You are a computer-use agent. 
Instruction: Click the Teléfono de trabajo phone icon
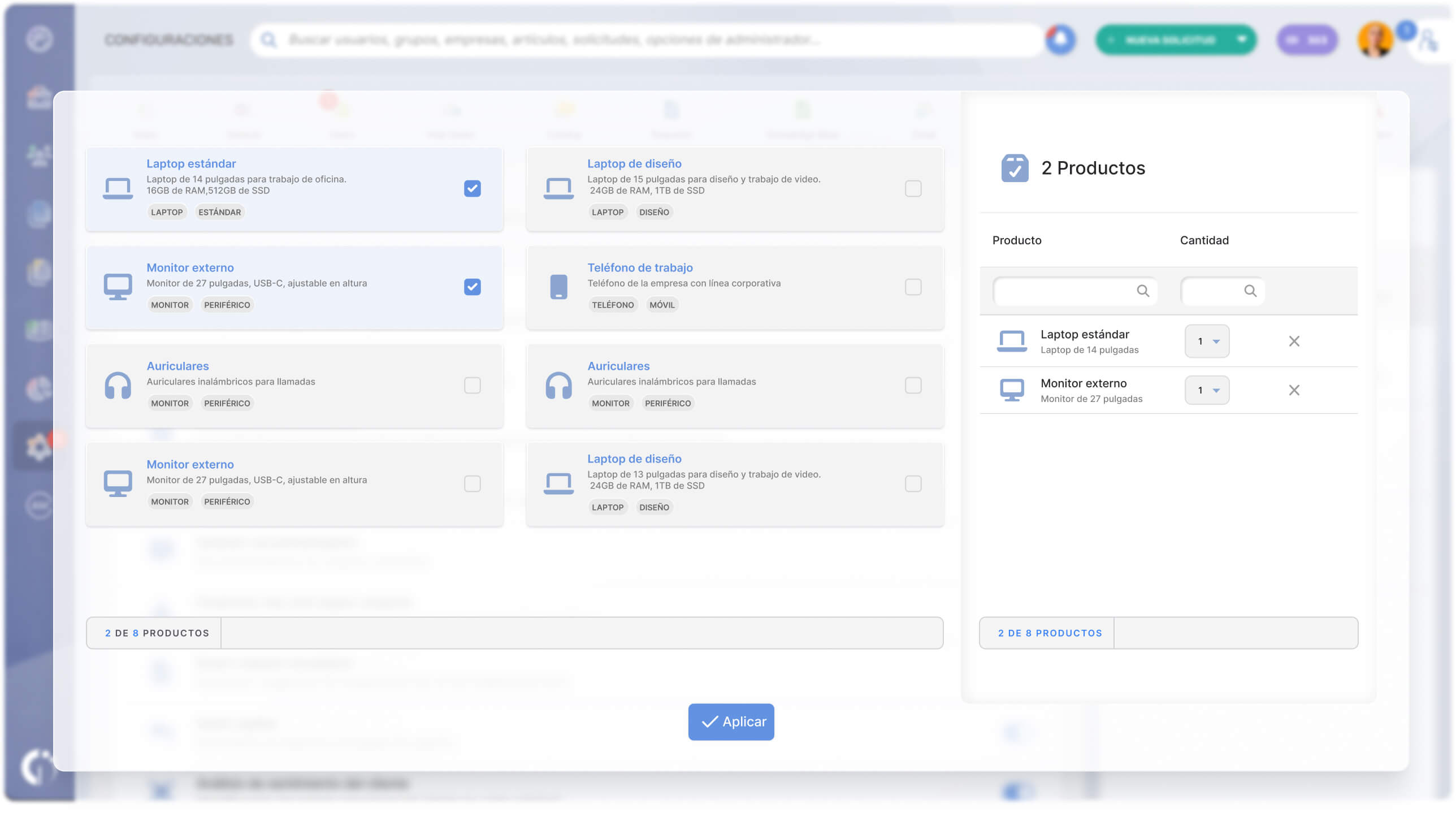(558, 287)
